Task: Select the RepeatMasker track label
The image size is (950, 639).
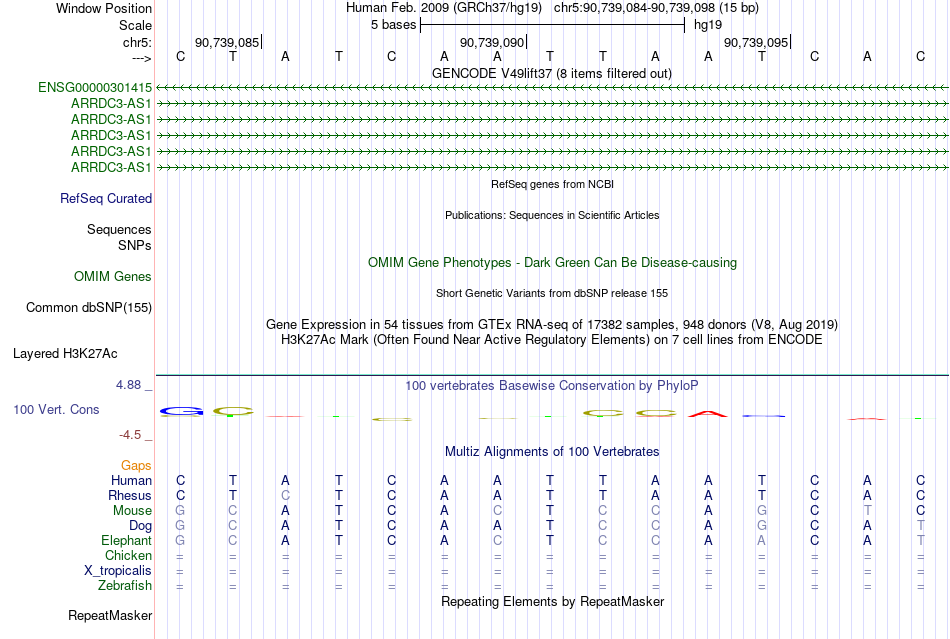Action: click(x=110, y=615)
